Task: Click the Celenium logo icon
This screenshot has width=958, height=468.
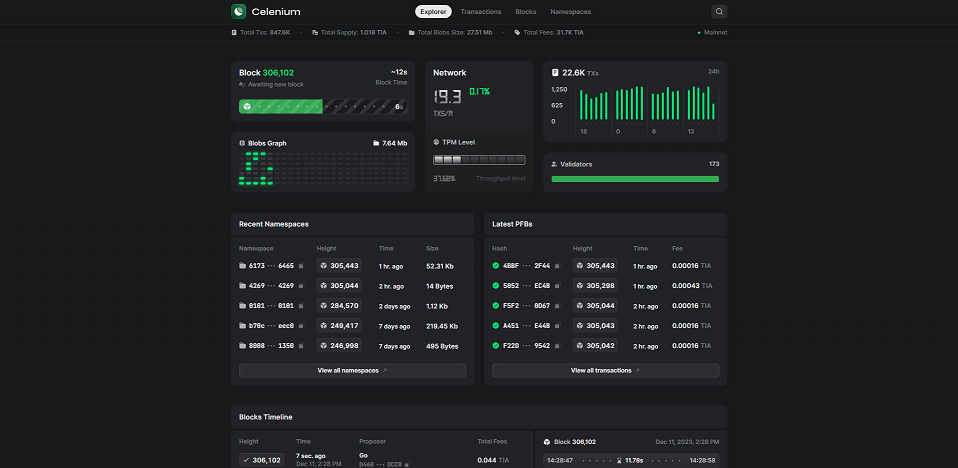Action: (238, 12)
